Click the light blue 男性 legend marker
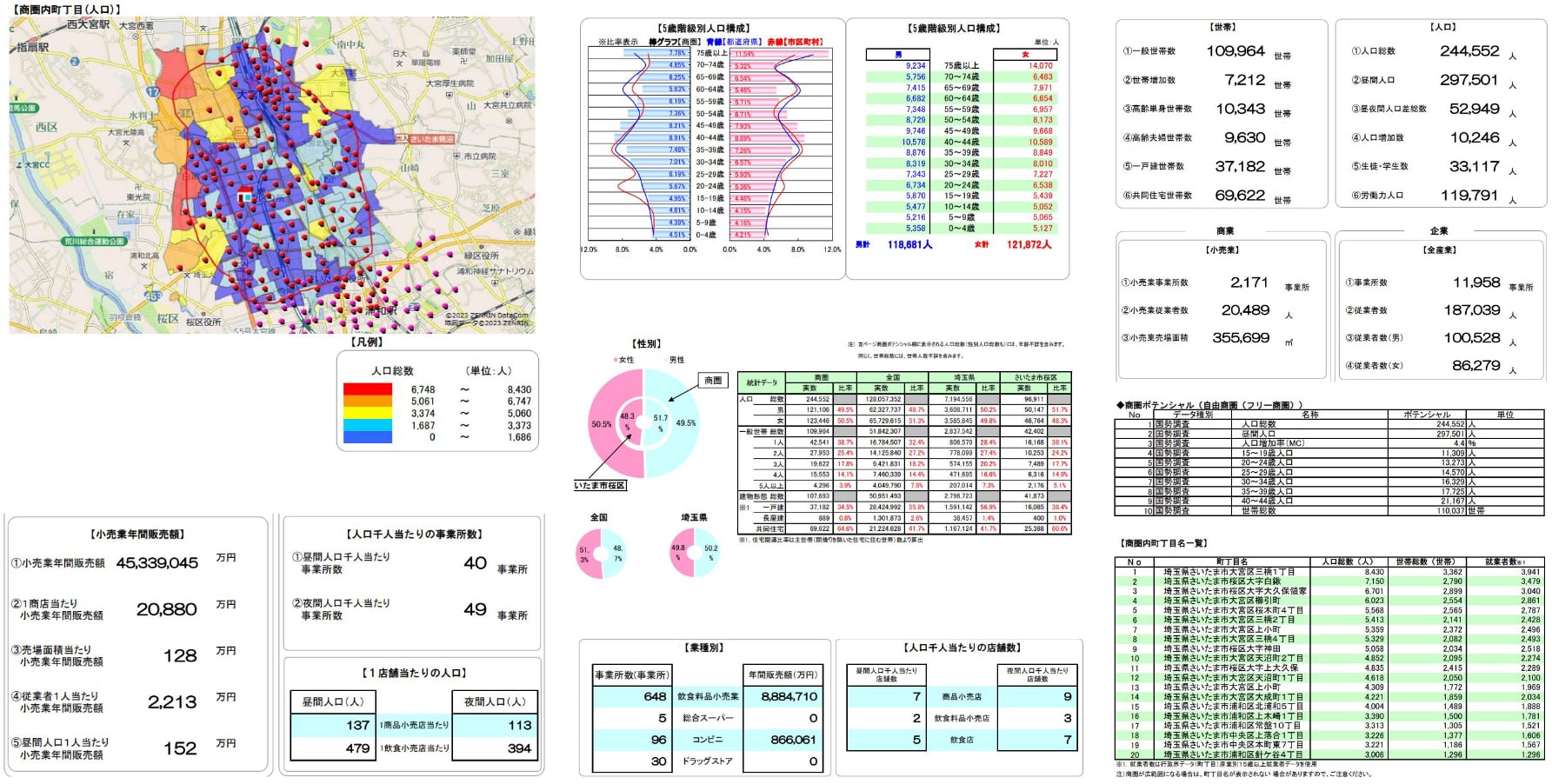Image resolution: width=1552 pixels, height=784 pixels. [666, 360]
